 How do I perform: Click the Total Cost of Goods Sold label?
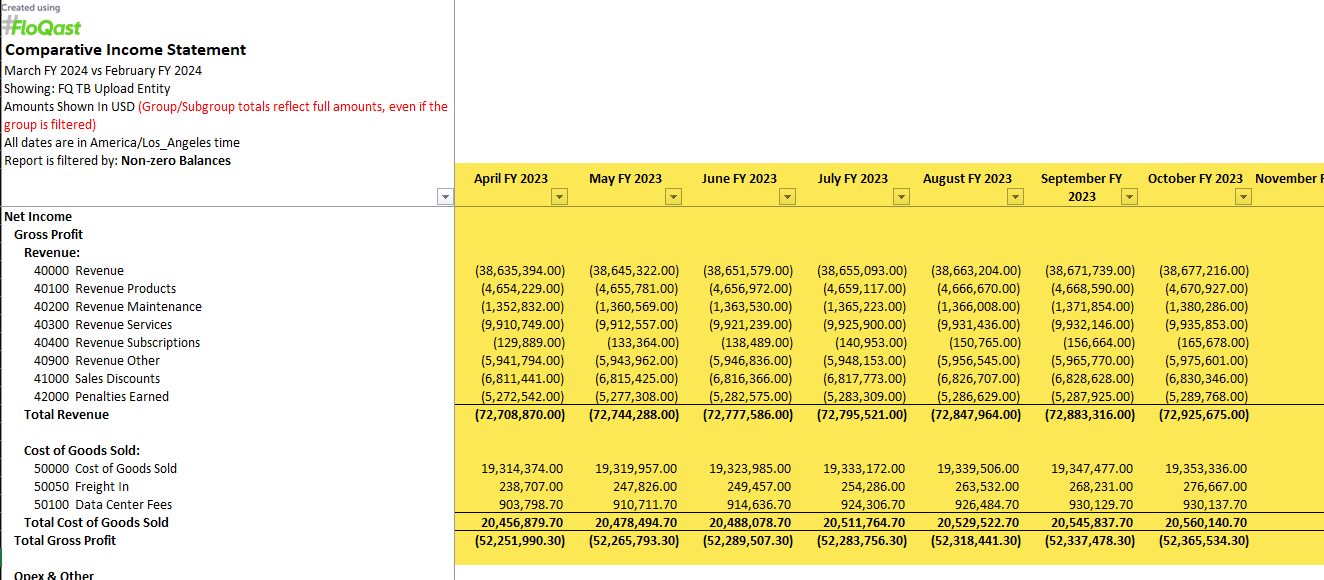coord(96,523)
